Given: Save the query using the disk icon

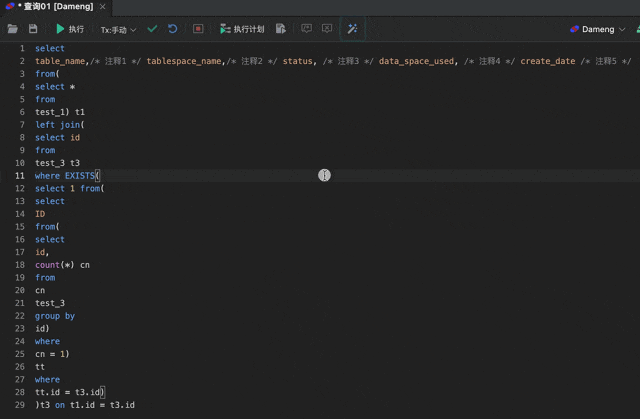Looking at the screenshot, I should point(33,29).
